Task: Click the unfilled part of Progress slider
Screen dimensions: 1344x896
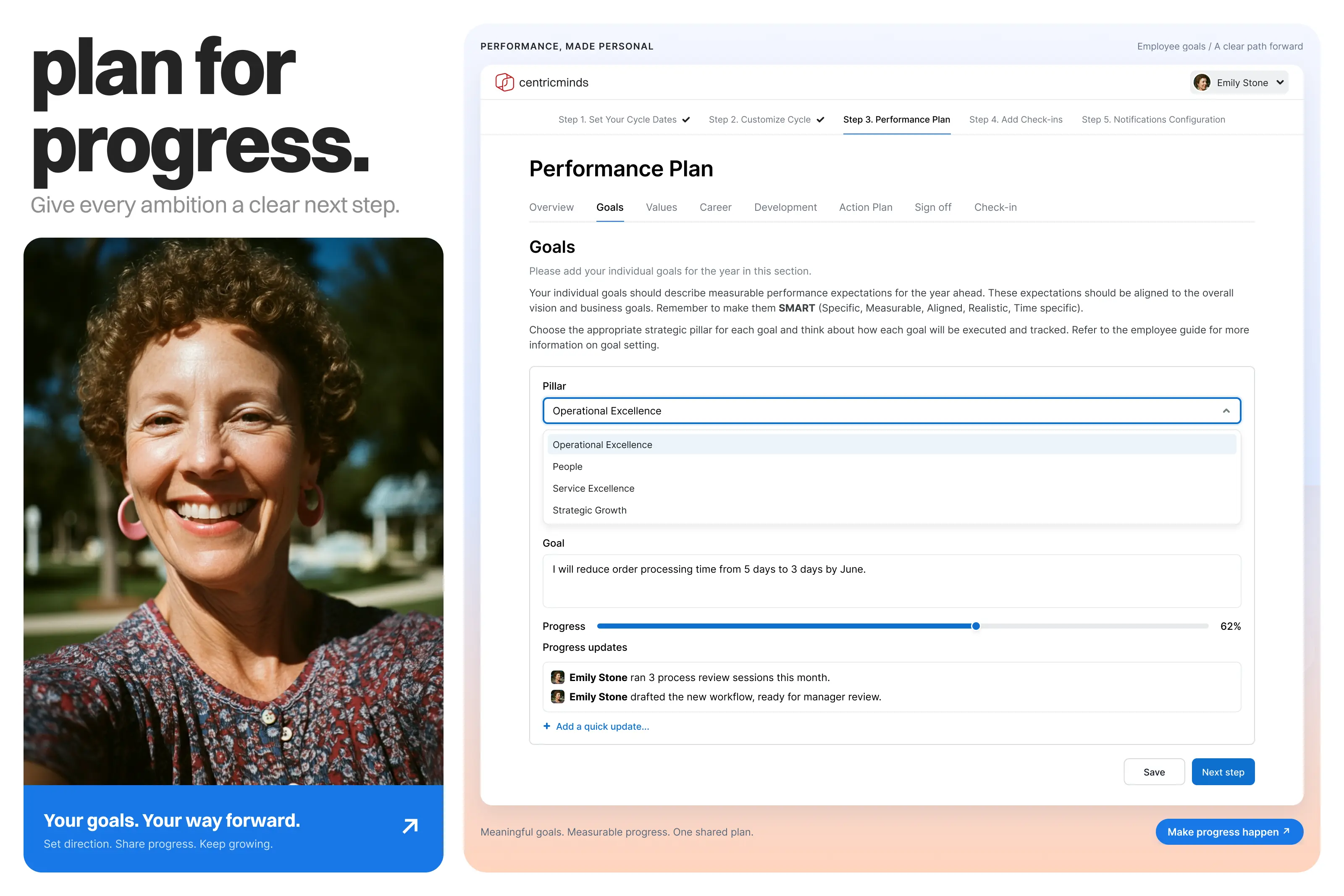Action: pyautogui.click(x=1094, y=626)
